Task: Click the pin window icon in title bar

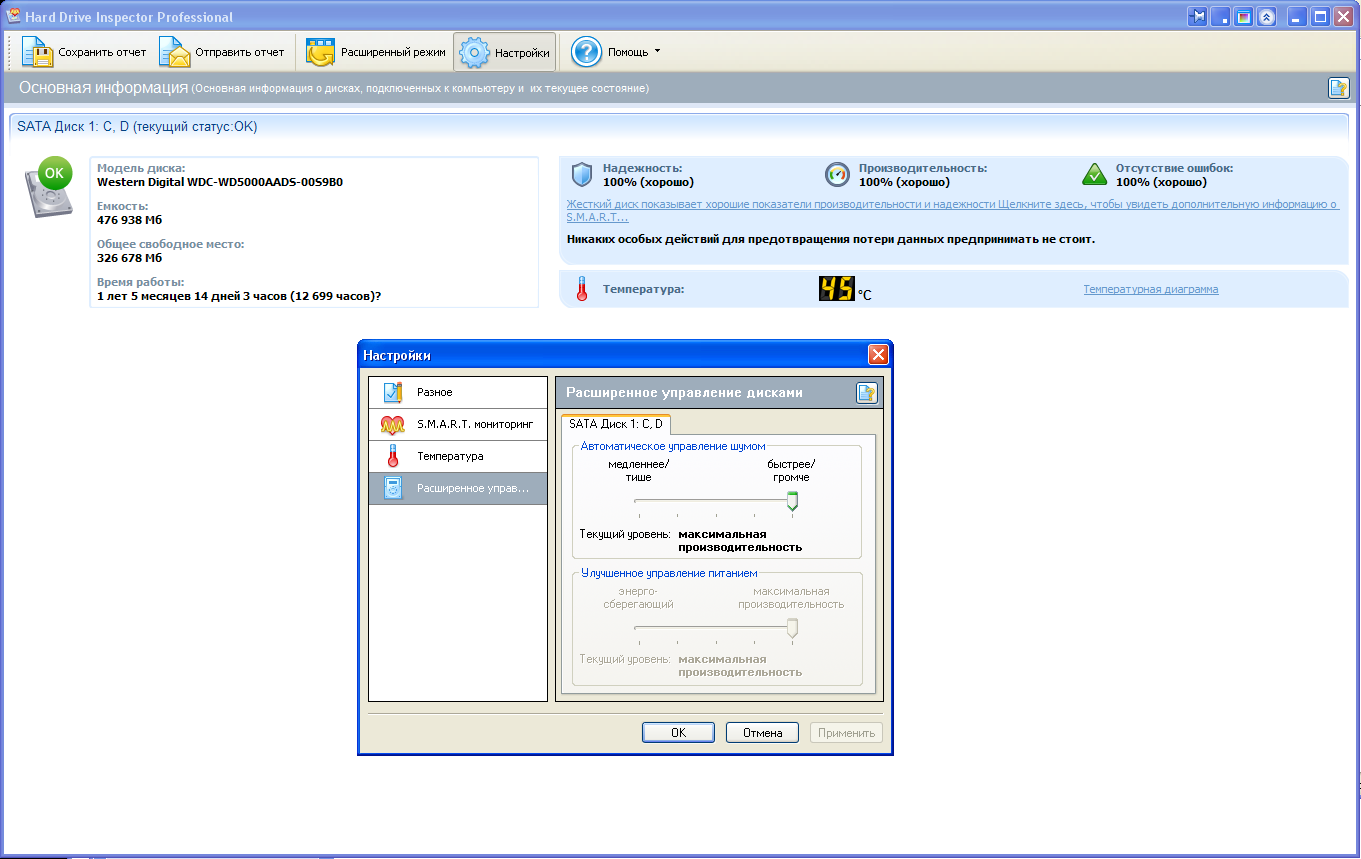Action: pyautogui.click(x=1198, y=17)
